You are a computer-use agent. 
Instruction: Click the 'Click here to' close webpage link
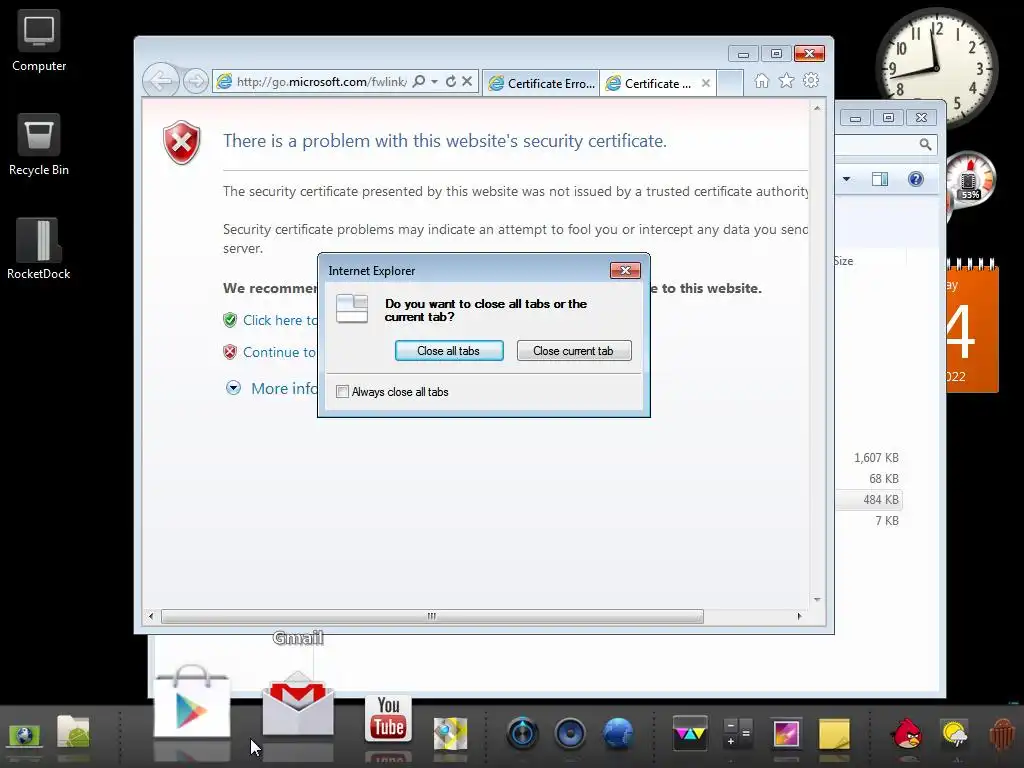point(280,320)
